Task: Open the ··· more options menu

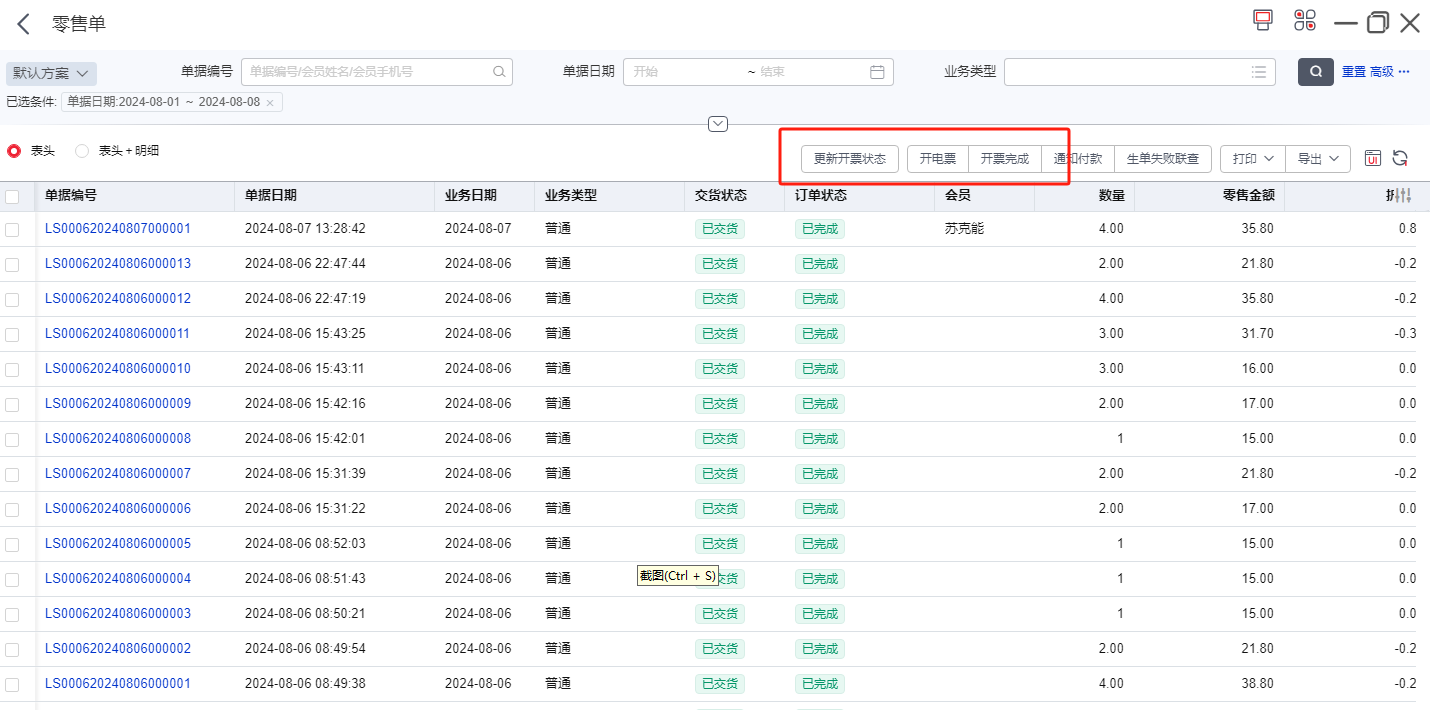Action: click(1402, 71)
